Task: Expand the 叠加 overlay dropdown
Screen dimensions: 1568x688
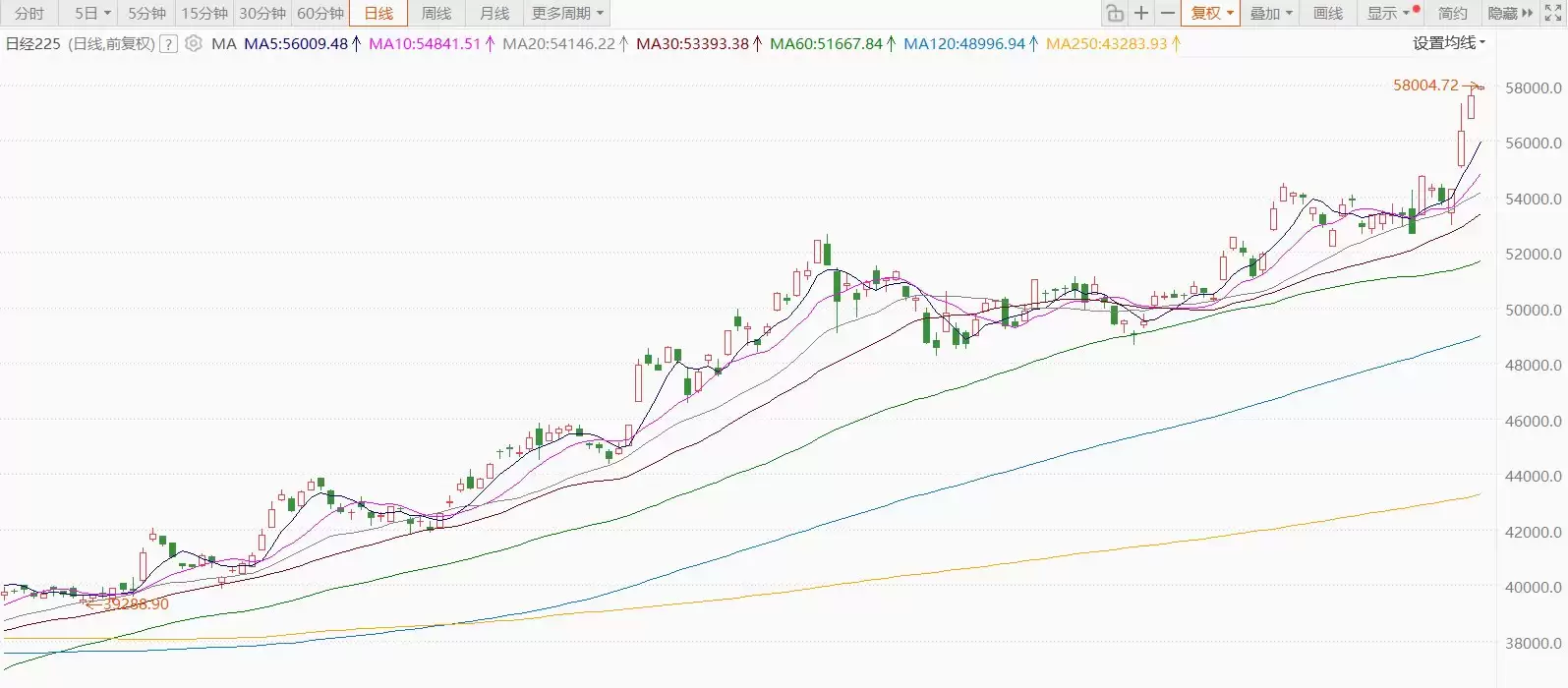Action: tap(1270, 13)
